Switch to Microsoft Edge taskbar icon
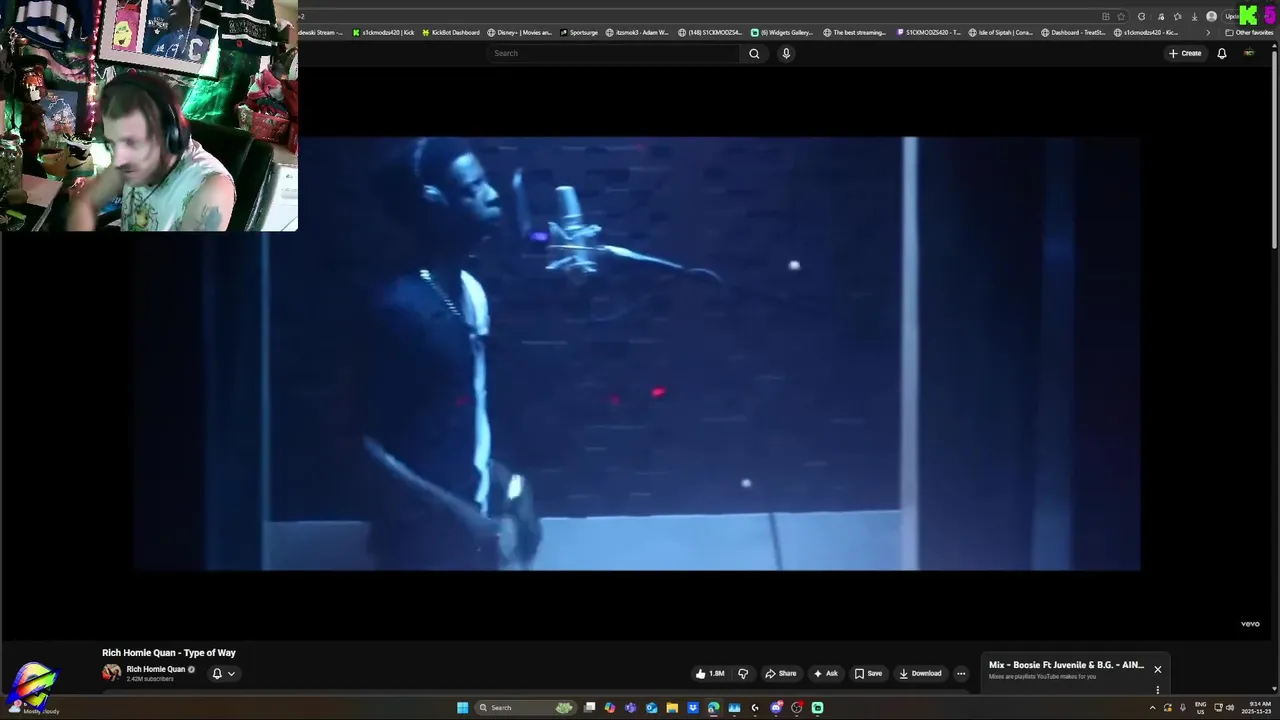 [713, 708]
